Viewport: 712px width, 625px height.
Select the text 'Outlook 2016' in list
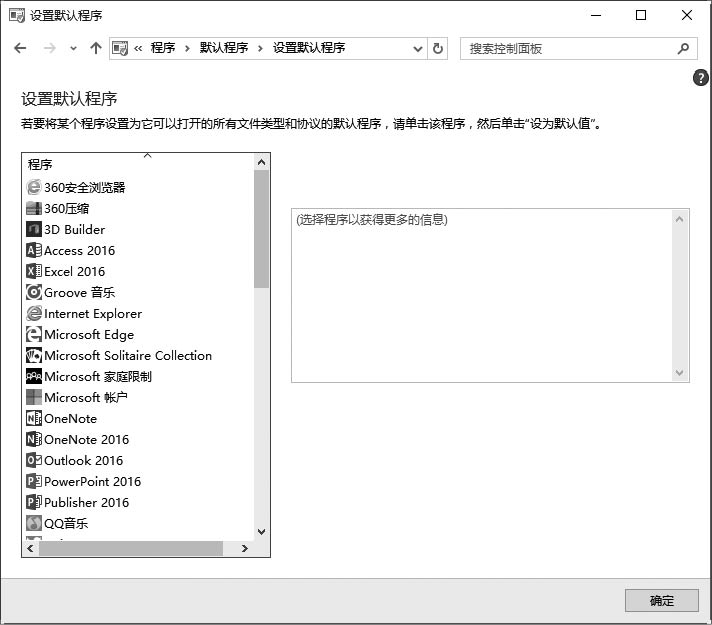click(x=84, y=461)
